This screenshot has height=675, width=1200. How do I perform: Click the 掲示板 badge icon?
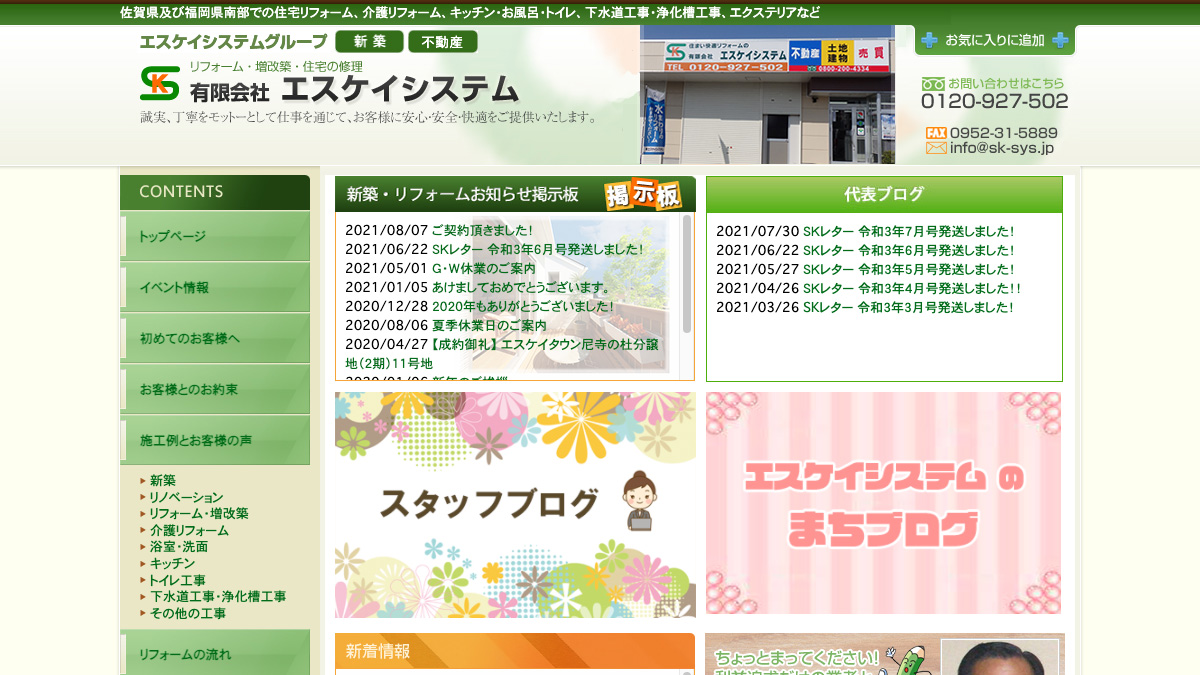(643, 194)
